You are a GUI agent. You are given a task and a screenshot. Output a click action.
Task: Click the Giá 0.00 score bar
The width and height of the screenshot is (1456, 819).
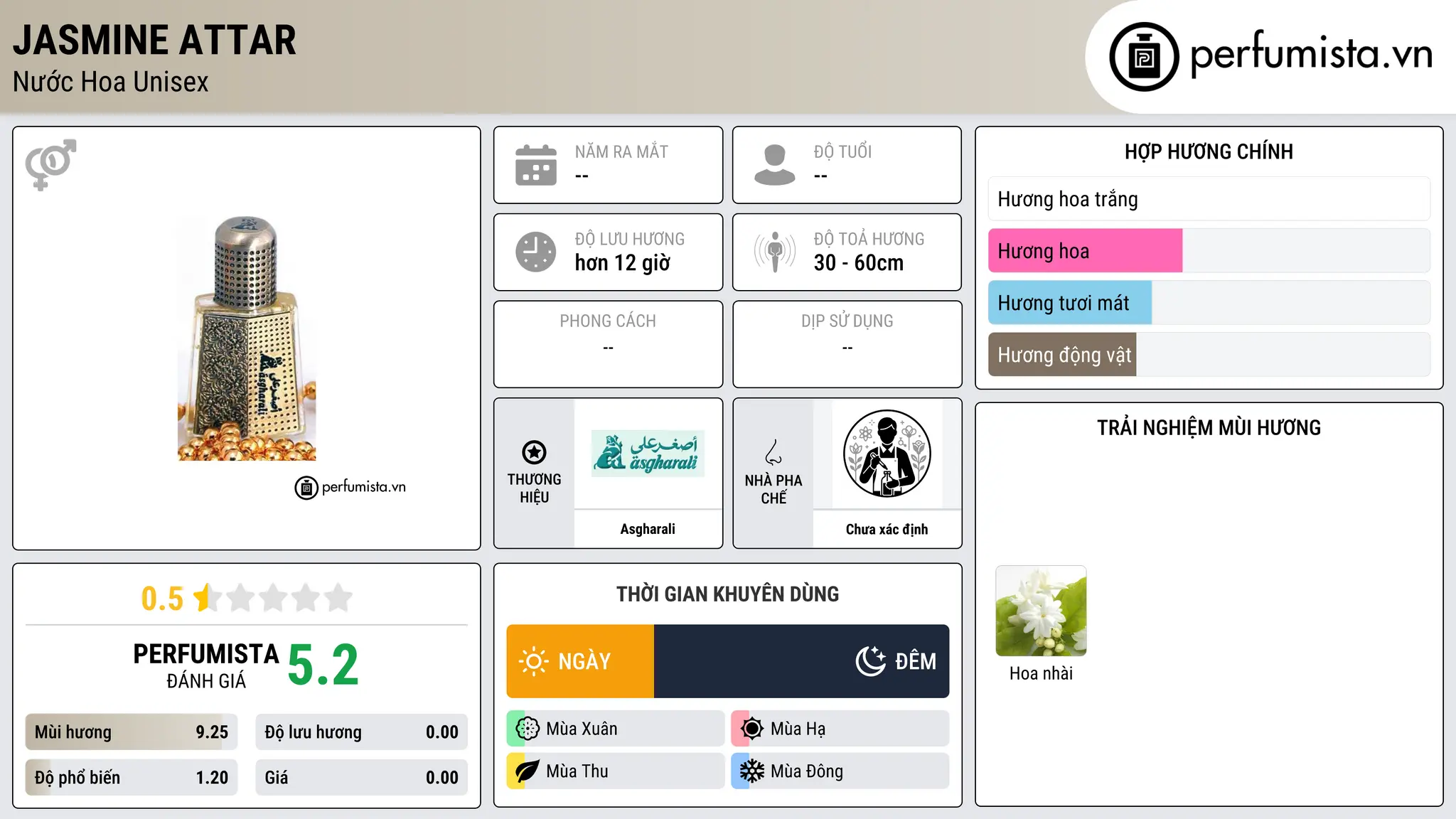point(361,778)
